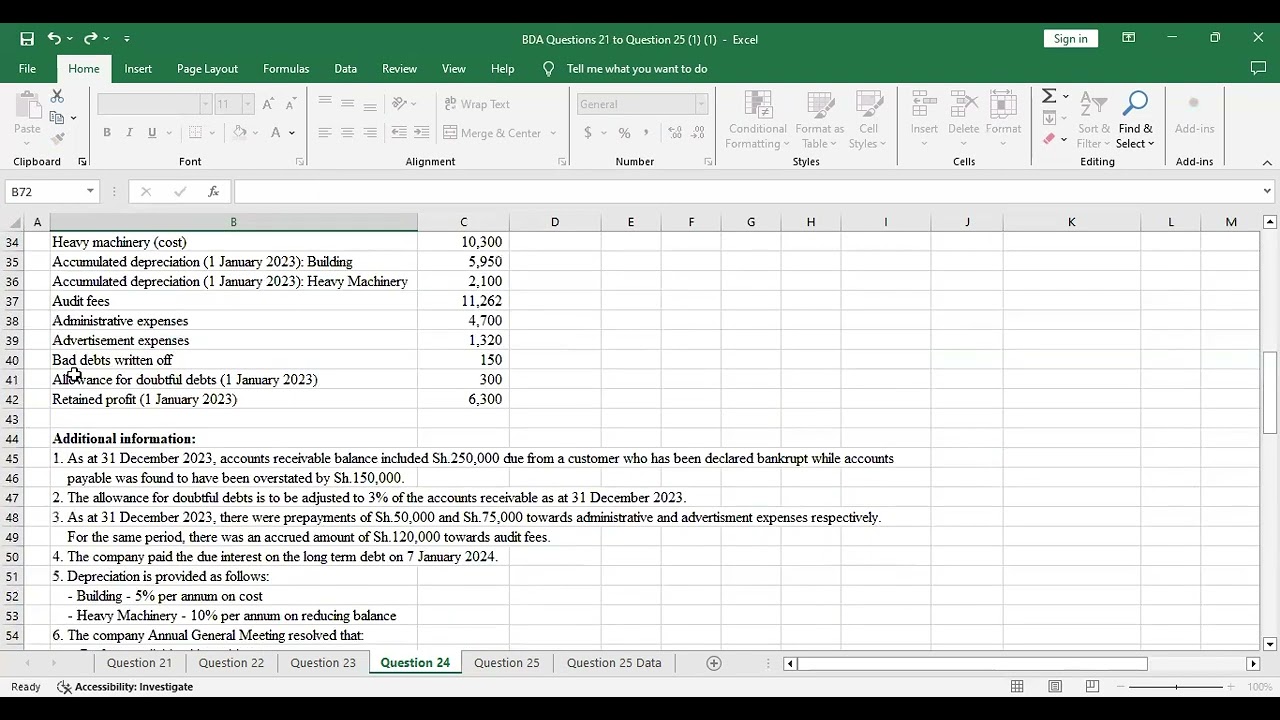Image resolution: width=1280 pixels, height=720 pixels.
Task: Open Comments pane icon
Action: click(x=1258, y=69)
